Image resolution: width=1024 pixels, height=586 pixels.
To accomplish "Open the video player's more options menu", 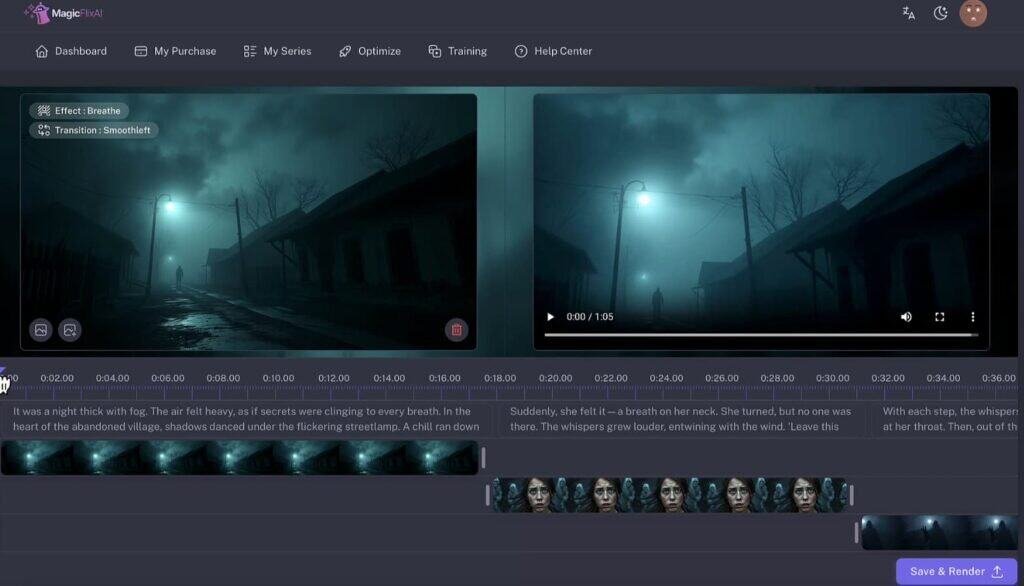I will [972, 316].
